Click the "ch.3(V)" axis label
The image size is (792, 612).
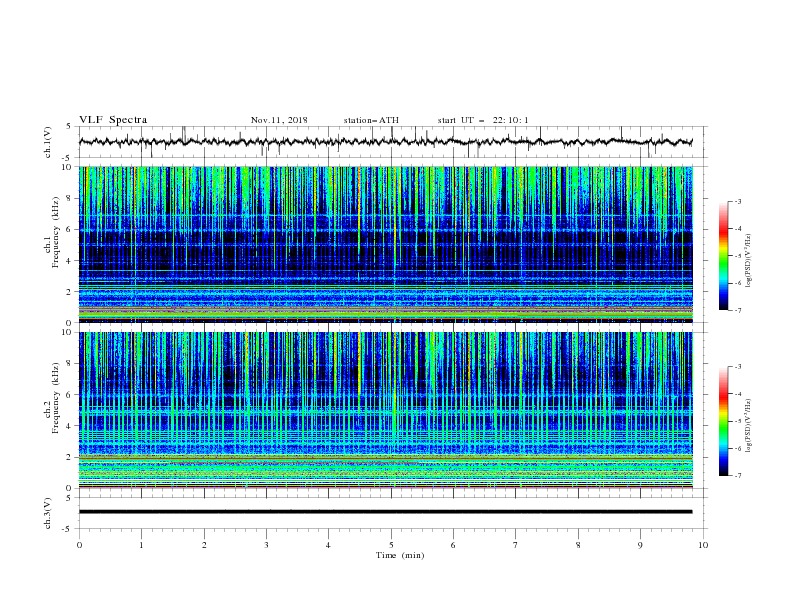(48, 513)
